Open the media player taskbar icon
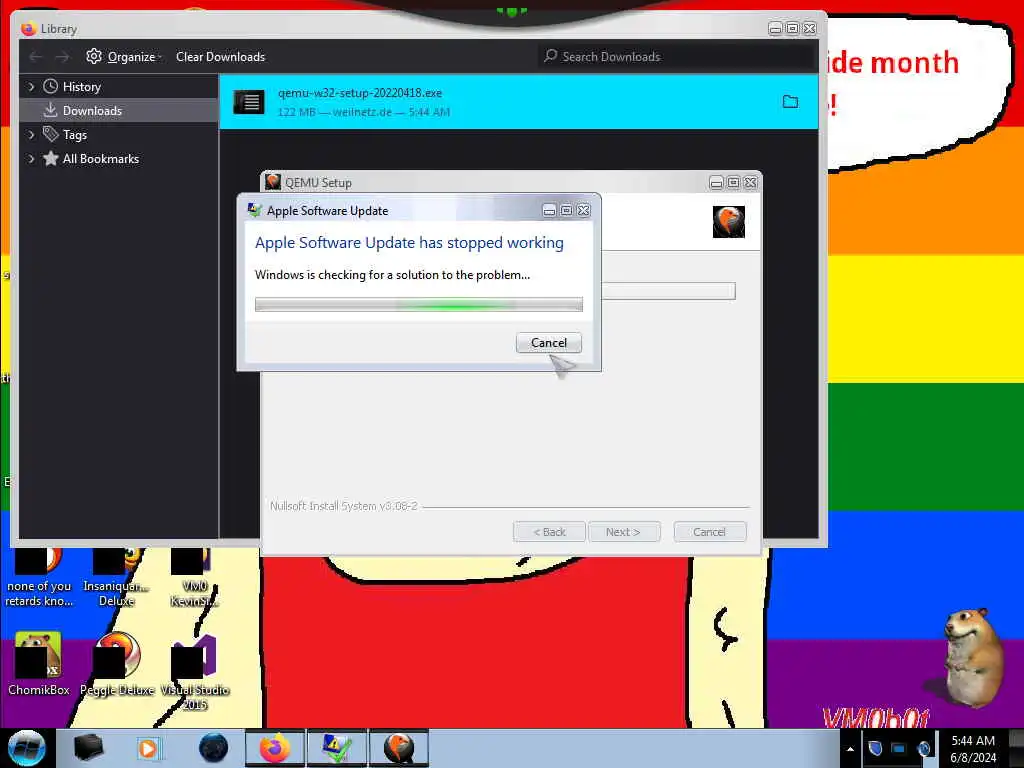Viewport: 1024px width, 768px height. click(x=148, y=748)
